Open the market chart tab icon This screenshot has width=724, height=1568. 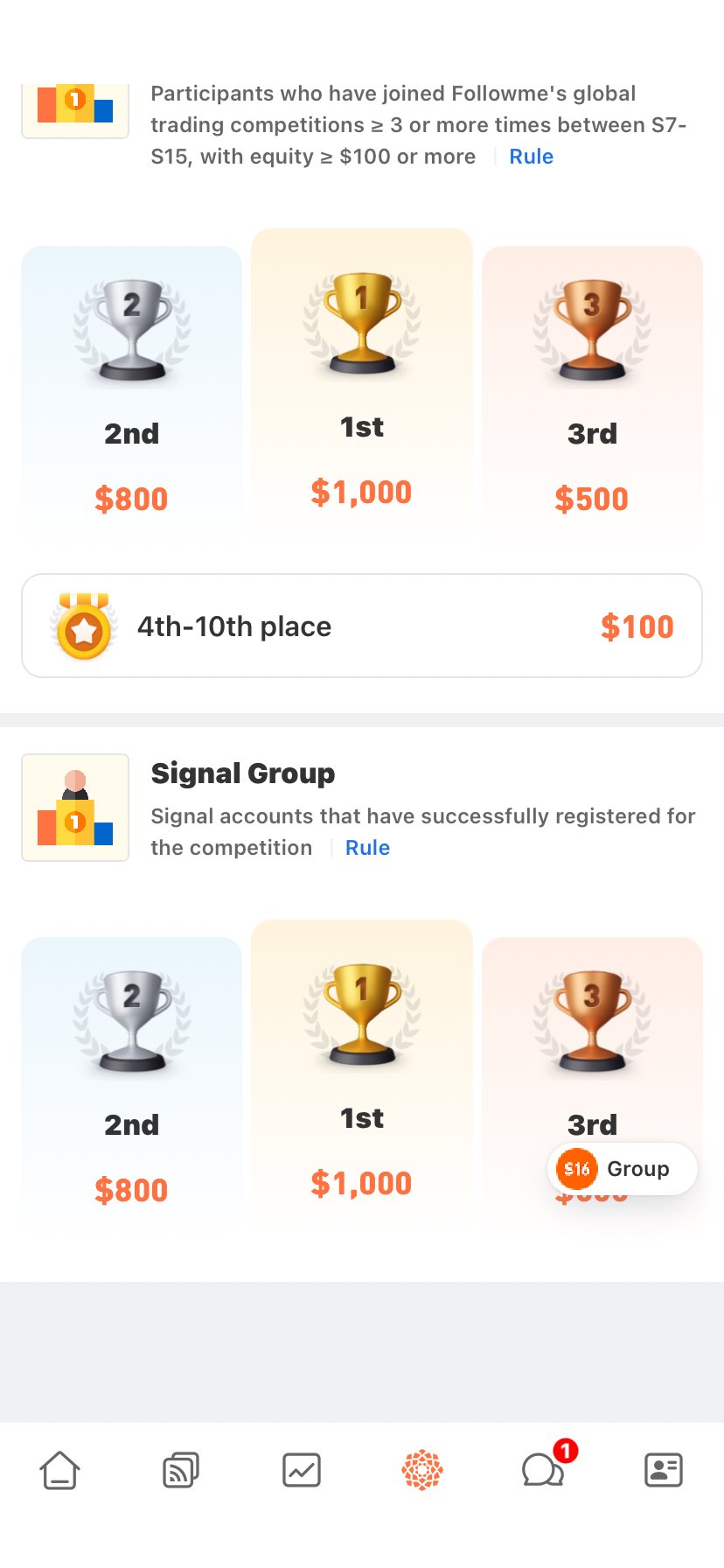pyautogui.click(x=302, y=1470)
